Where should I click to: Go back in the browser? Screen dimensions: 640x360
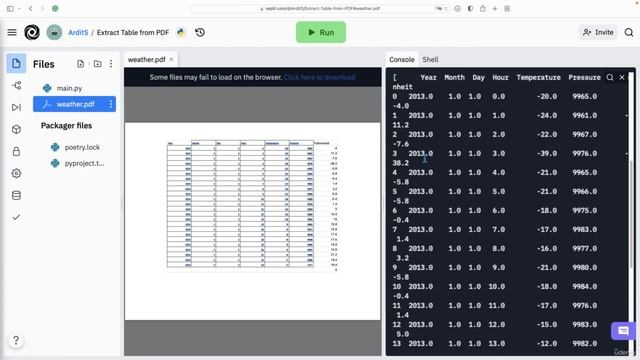[x=30, y=9]
